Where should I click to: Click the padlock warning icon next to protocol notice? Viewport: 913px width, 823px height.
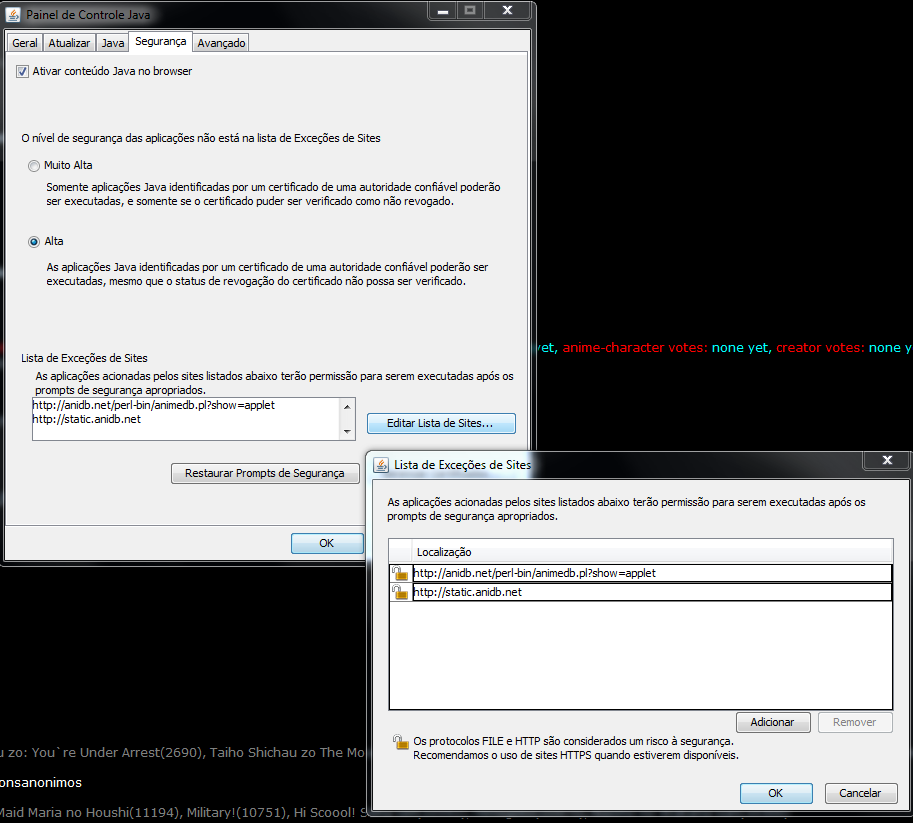401,742
